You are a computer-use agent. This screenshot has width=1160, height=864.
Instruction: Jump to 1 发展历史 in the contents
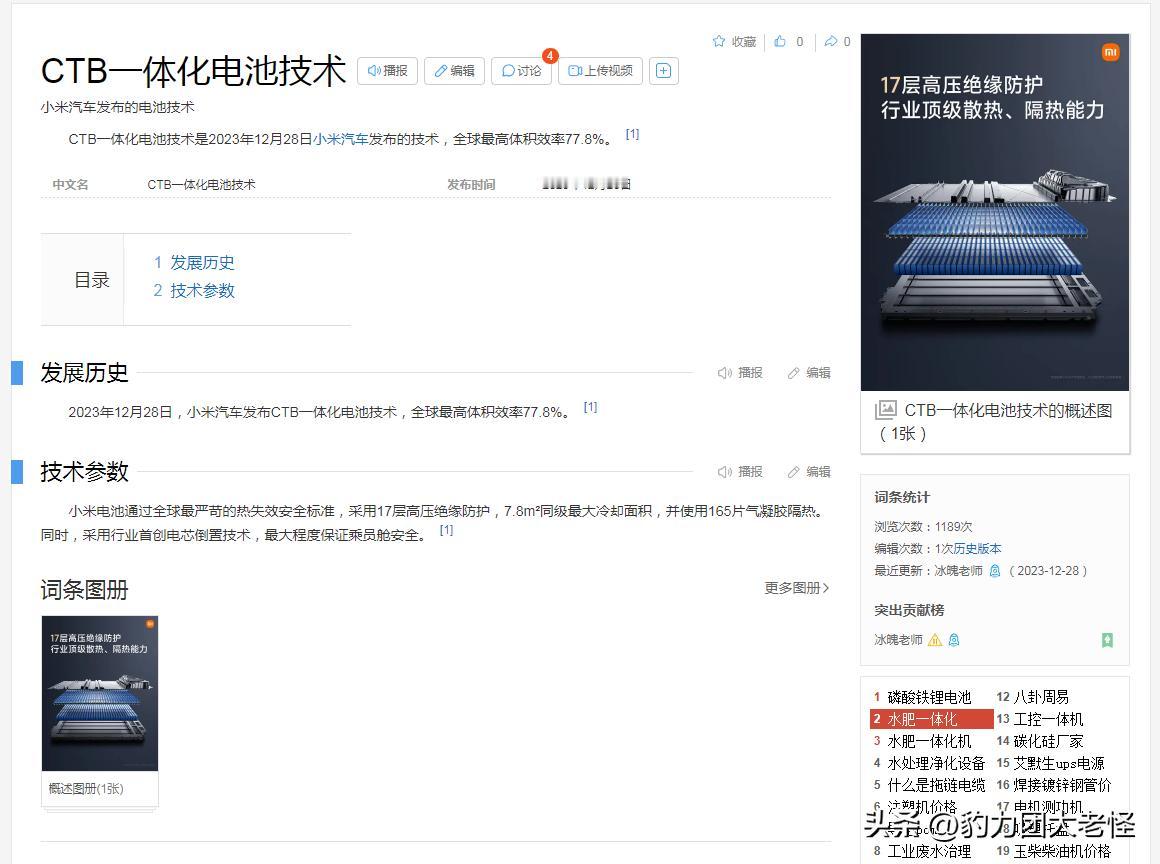(194, 263)
